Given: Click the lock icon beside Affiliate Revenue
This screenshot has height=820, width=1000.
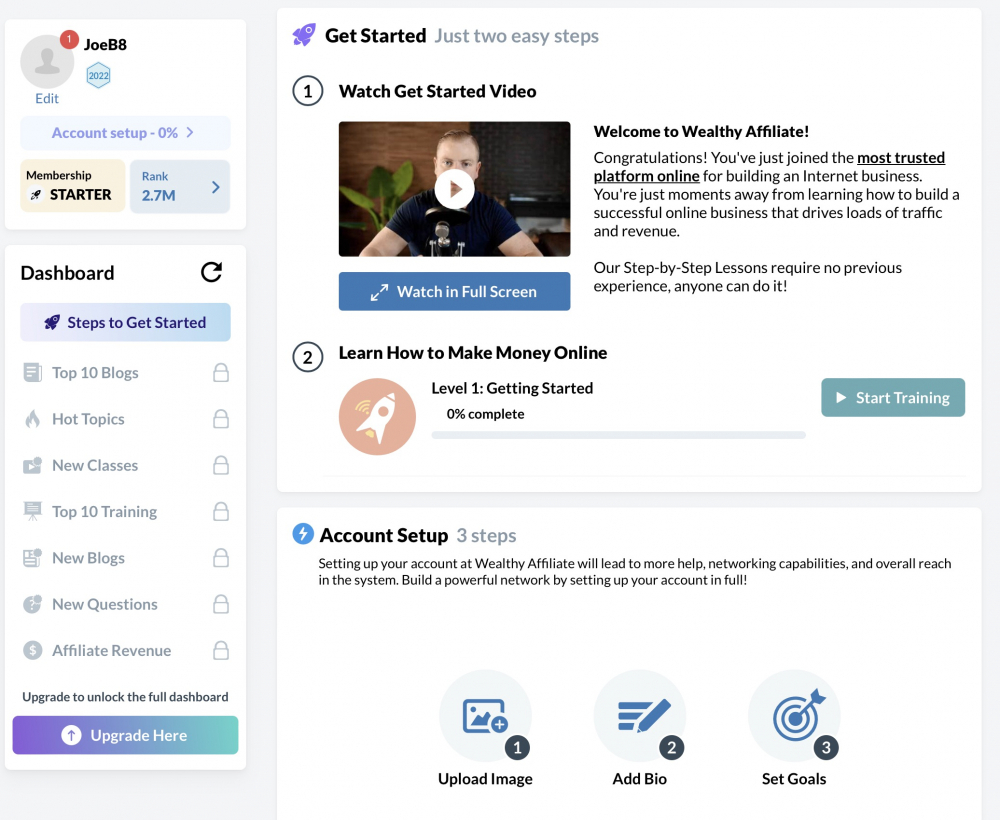Looking at the screenshot, I should click(221, 650).
